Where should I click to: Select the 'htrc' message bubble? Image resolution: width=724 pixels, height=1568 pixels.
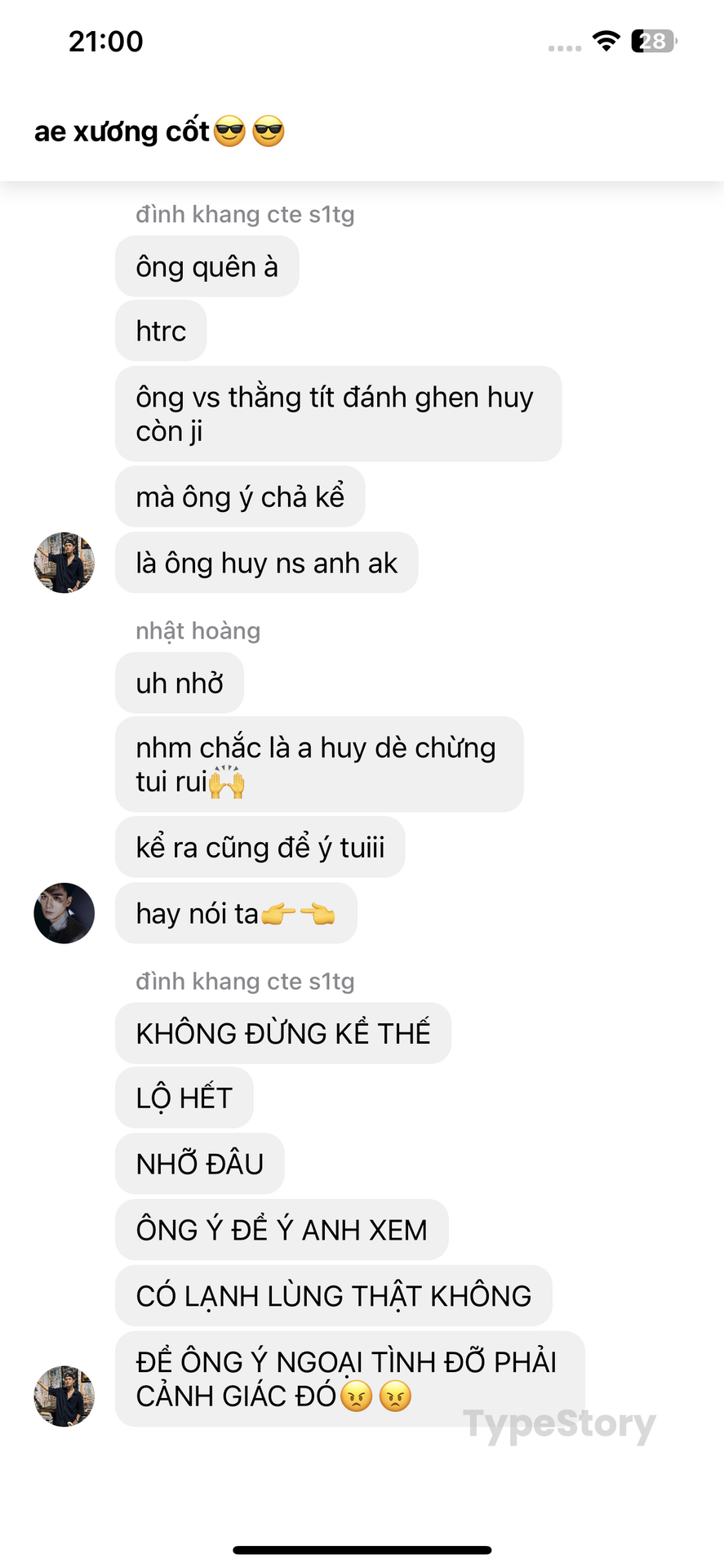coord(161,331)
